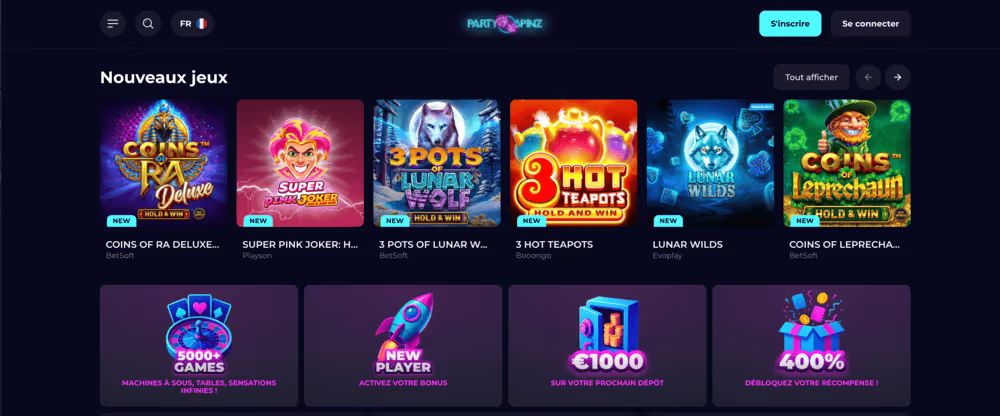Click the New Player rocket banner

pyautogui.click(x=403, y=346)
